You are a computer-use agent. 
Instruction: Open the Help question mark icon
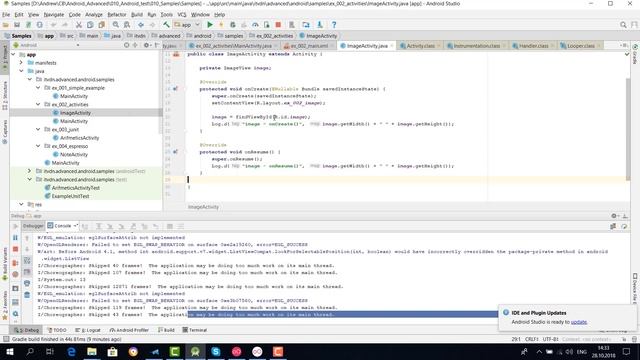334,25
